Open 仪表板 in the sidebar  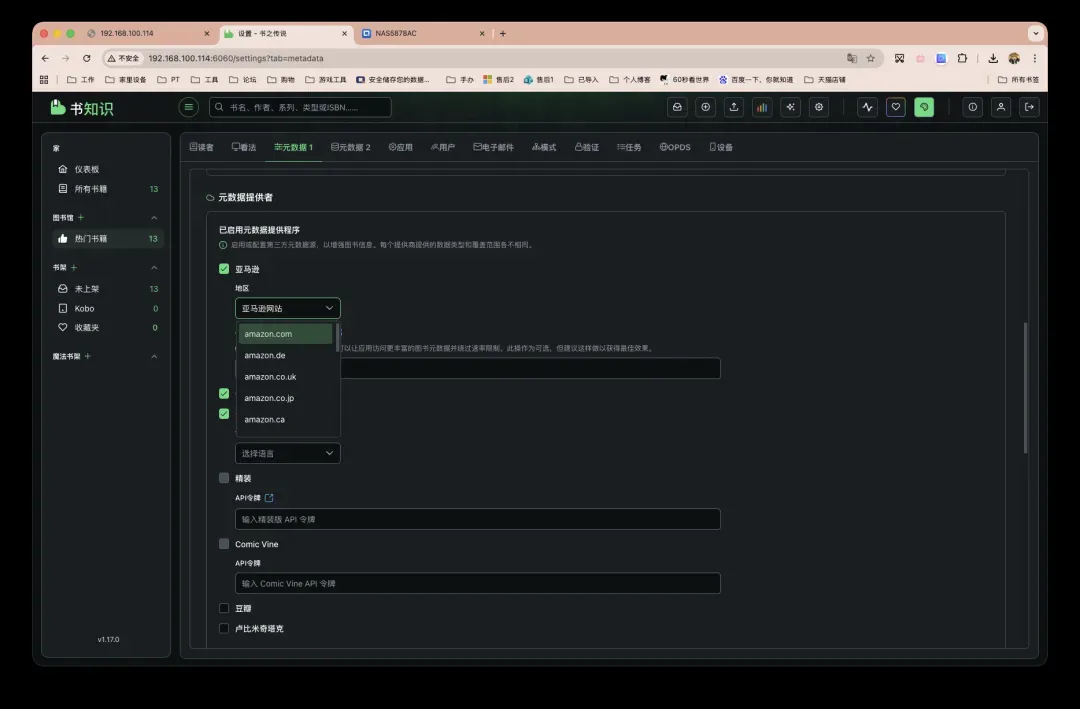[x=86, y=169]
